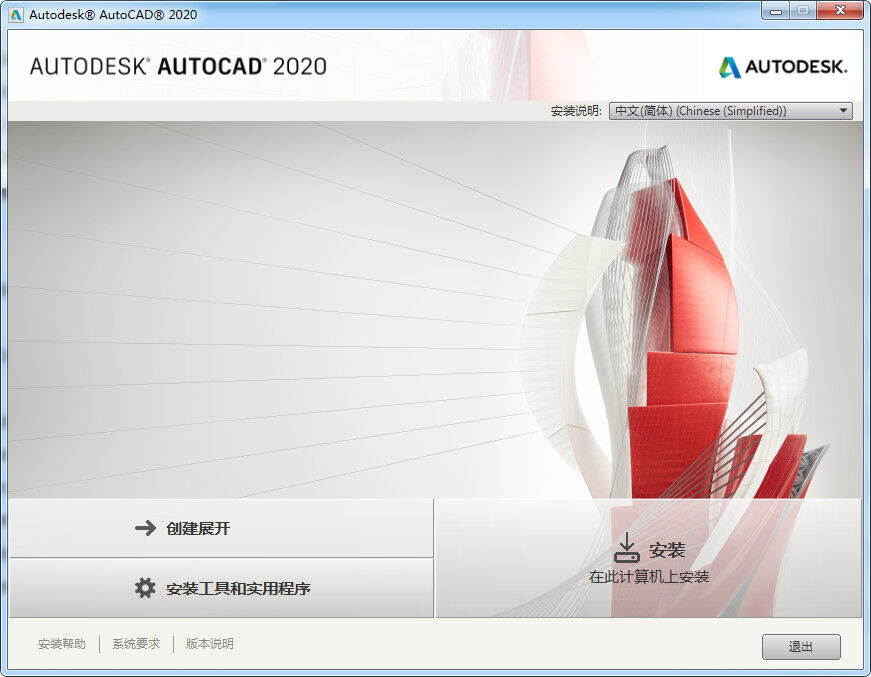
Task: Choose 安装工具和实用程序
Action: click(x=218, y=589)
